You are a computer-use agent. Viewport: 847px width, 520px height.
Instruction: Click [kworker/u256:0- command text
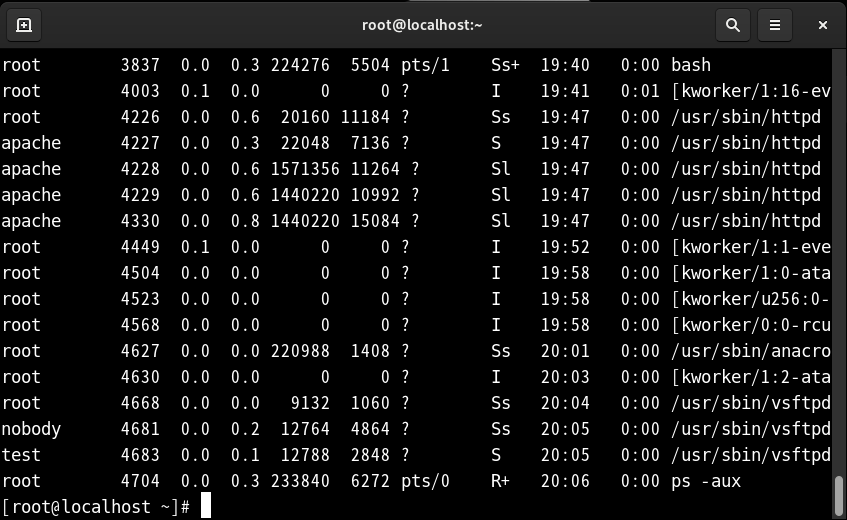click(750, 299)
